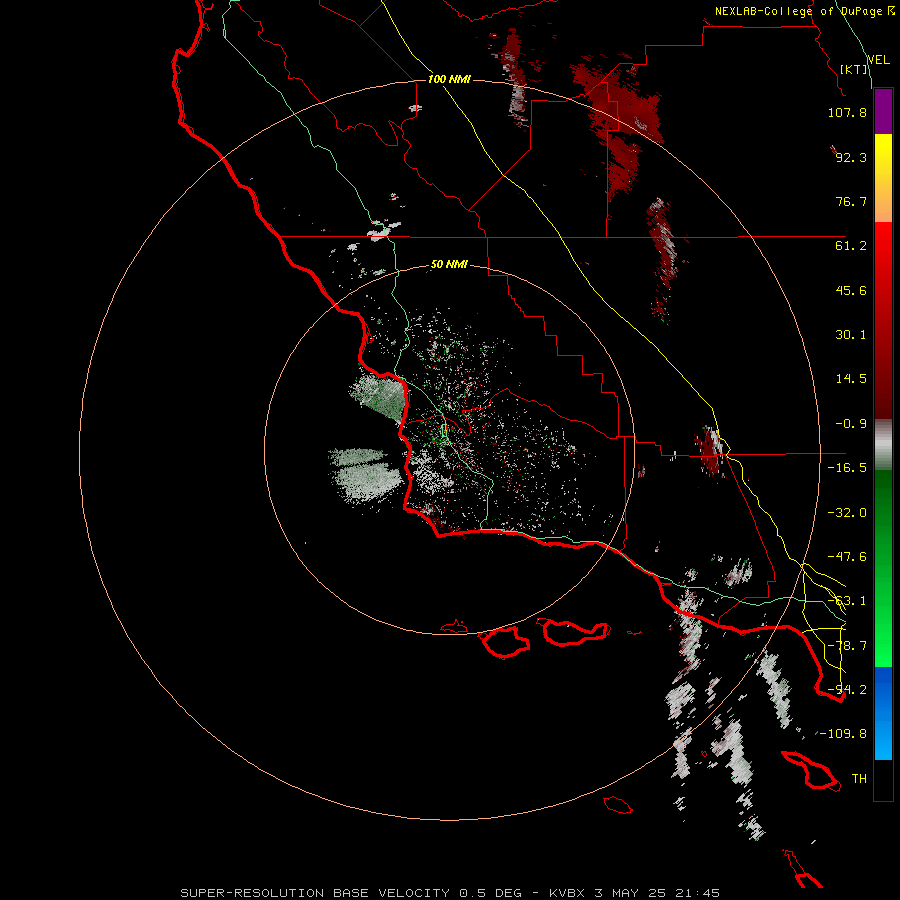Click the [KT] units label
The width and height of the screenshot is (900, 900).
pyautogui.click(x=854, y=69)
